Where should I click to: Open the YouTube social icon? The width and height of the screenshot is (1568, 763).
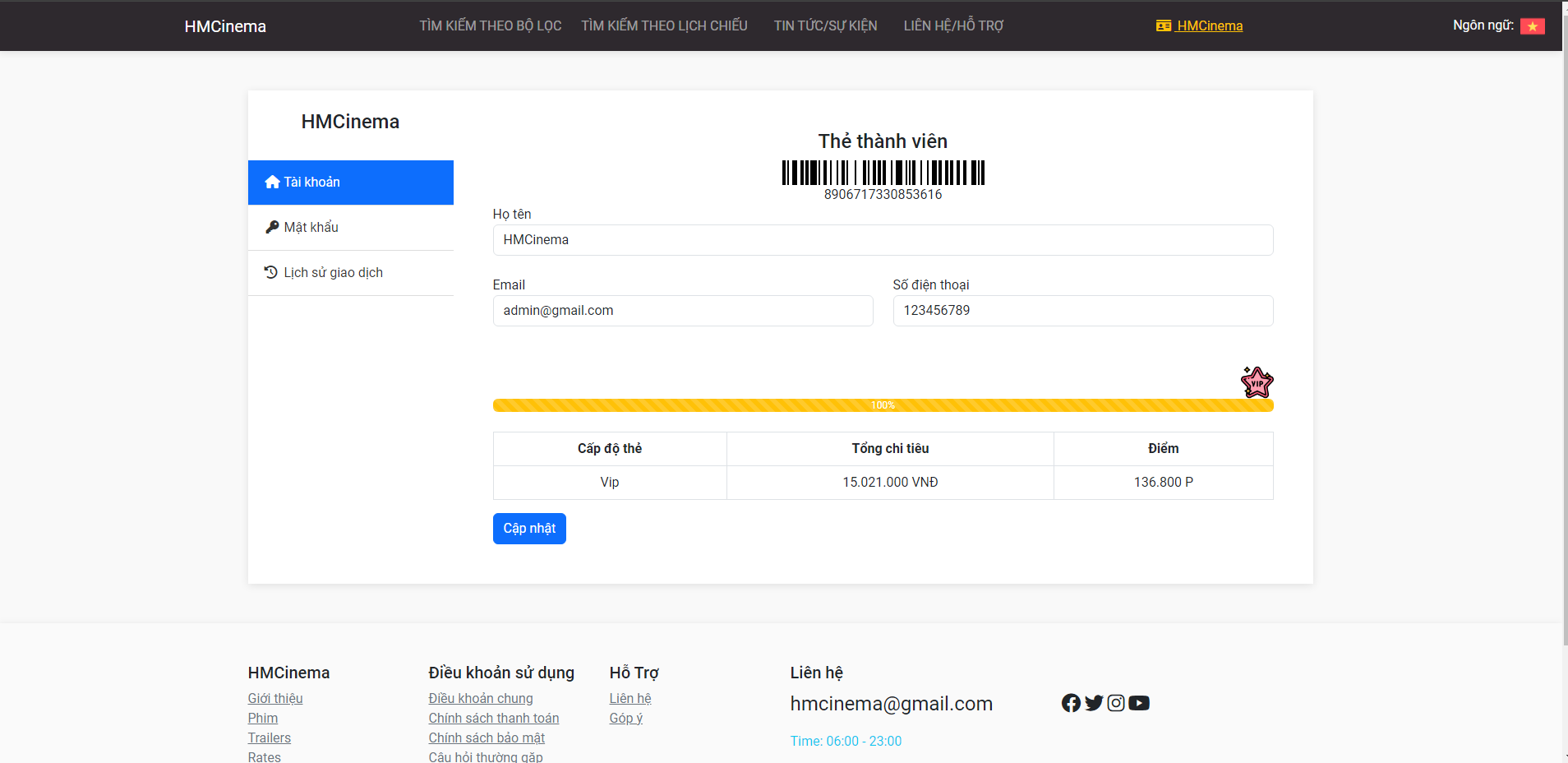coord(1139,703)
